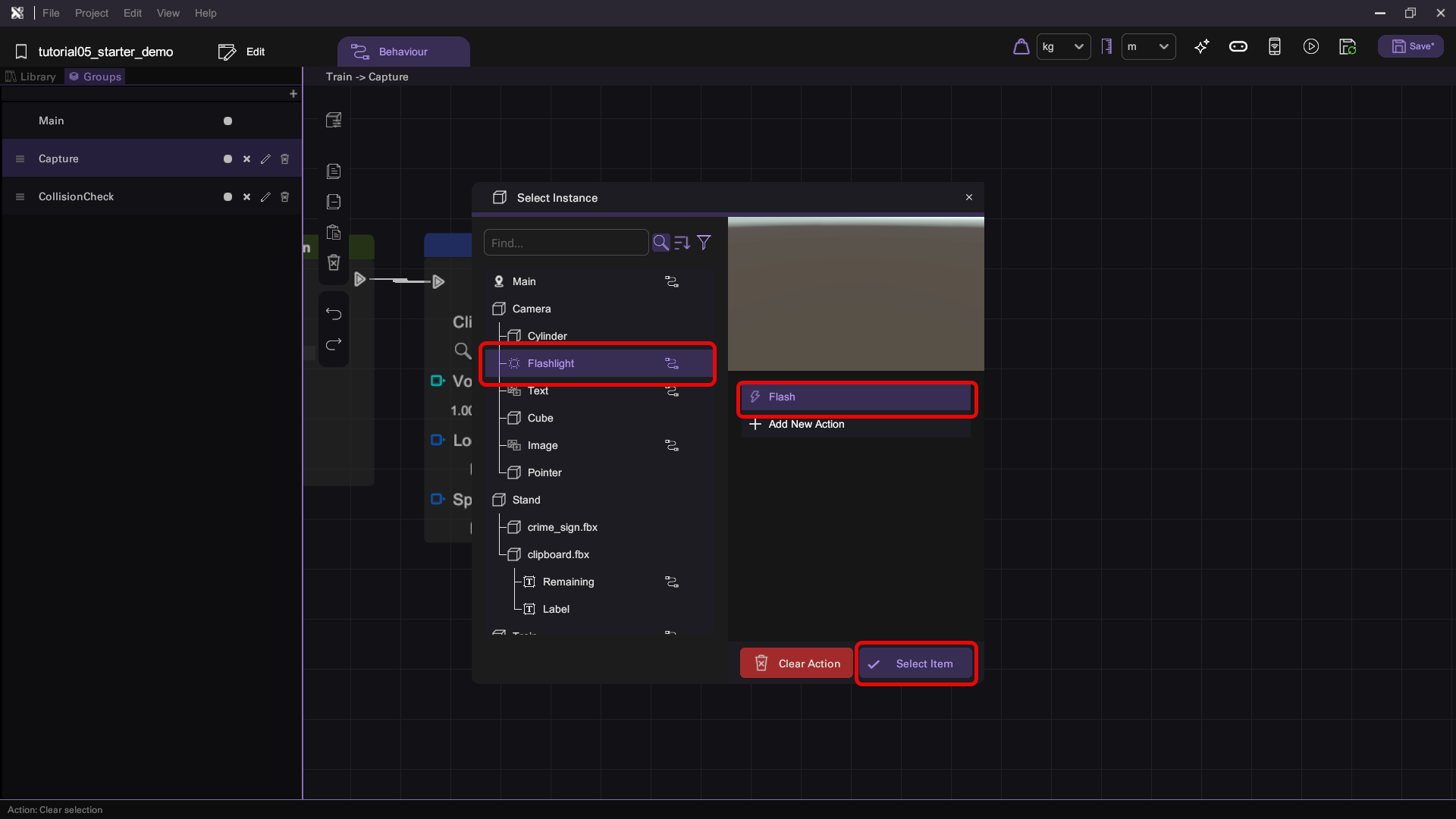Select the Label text item in tree
Viewport: 1456px width, 819px height.
(x=599, y=609)
